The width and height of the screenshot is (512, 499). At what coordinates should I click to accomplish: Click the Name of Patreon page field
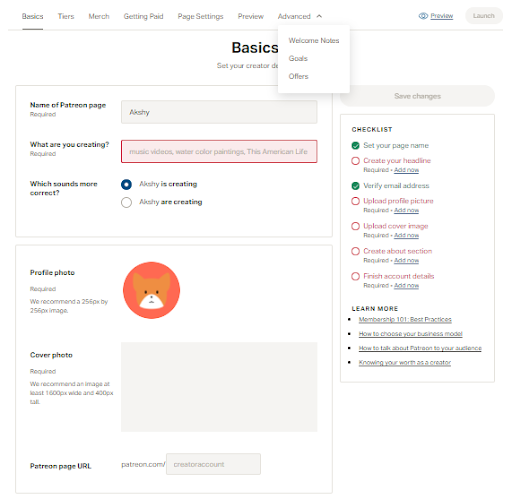pyautogui.click(x=219, y=112)
